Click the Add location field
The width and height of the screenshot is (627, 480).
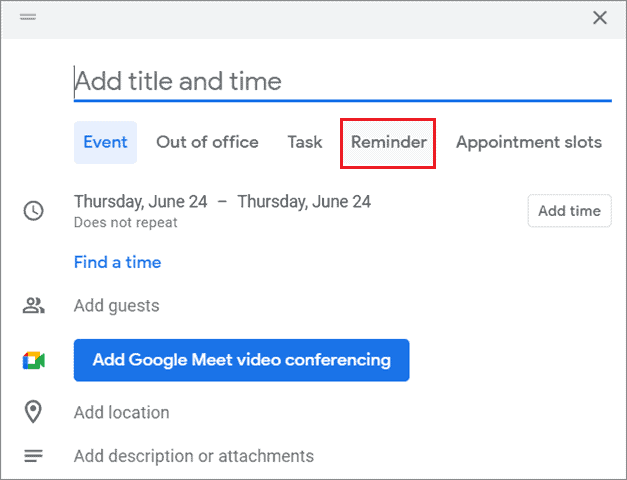point(122,412)
